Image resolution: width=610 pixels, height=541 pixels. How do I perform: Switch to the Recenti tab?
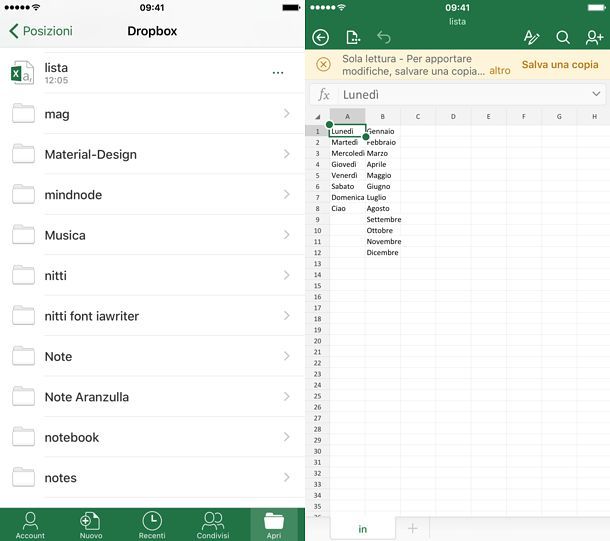152,525
